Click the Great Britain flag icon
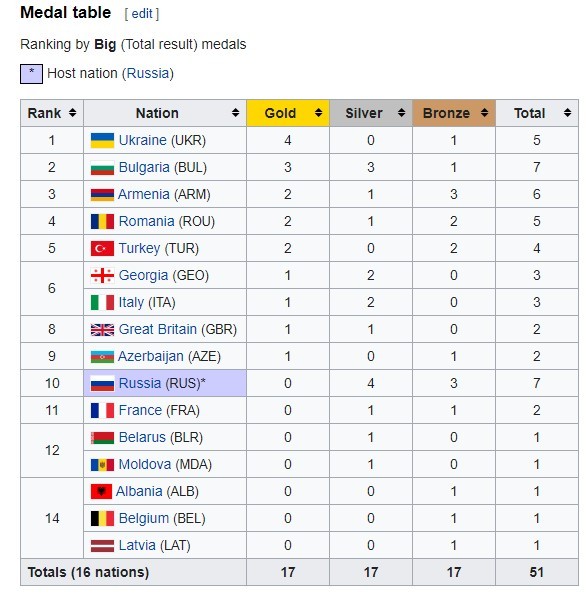586x599 pixels. tap(102, 330)
